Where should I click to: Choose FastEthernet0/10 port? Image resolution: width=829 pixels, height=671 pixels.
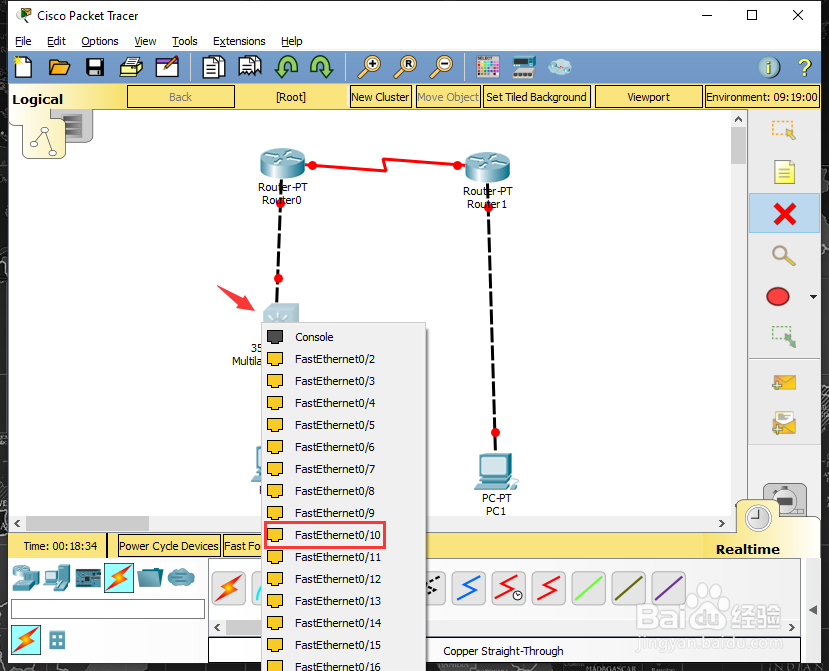point(344,535)
